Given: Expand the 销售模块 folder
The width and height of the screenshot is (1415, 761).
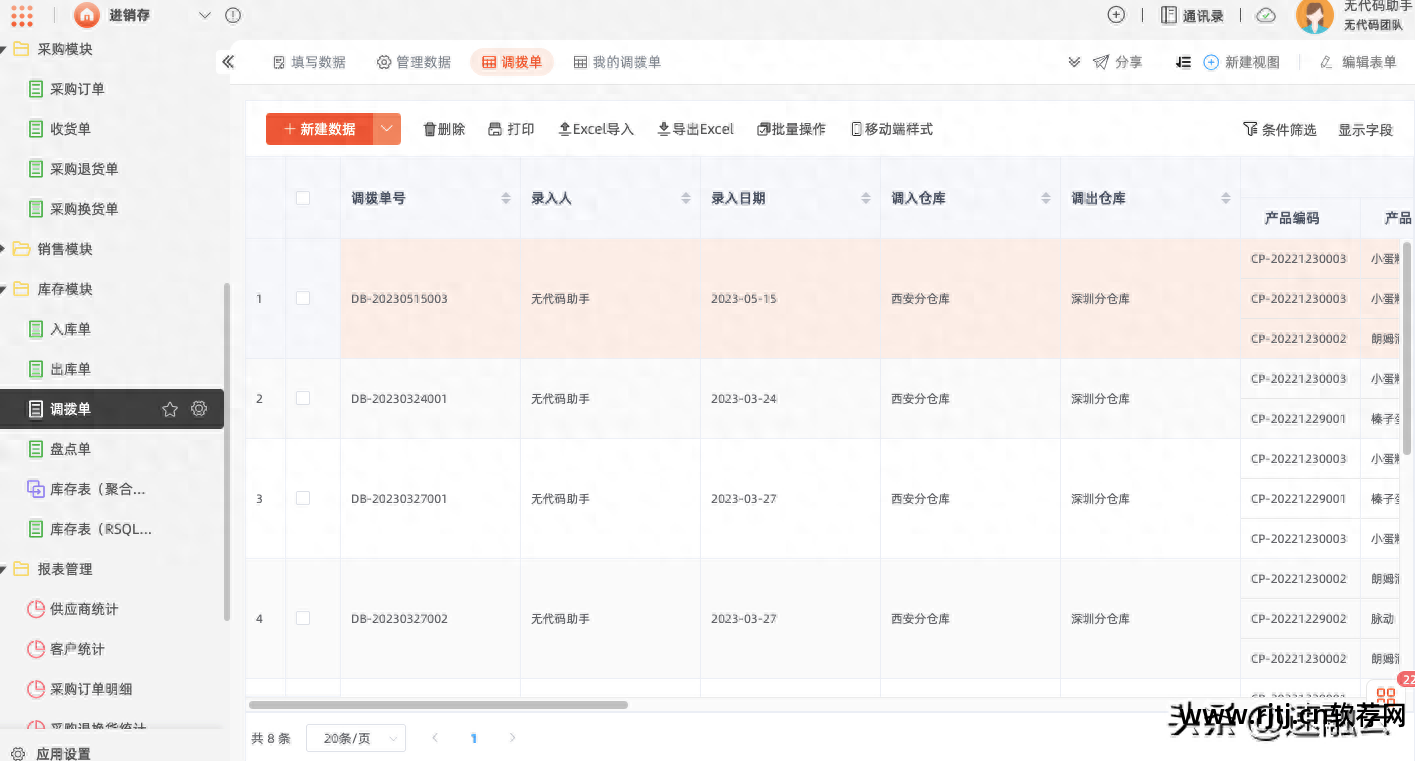Looking at the screenshot, I should click(64, 249).
